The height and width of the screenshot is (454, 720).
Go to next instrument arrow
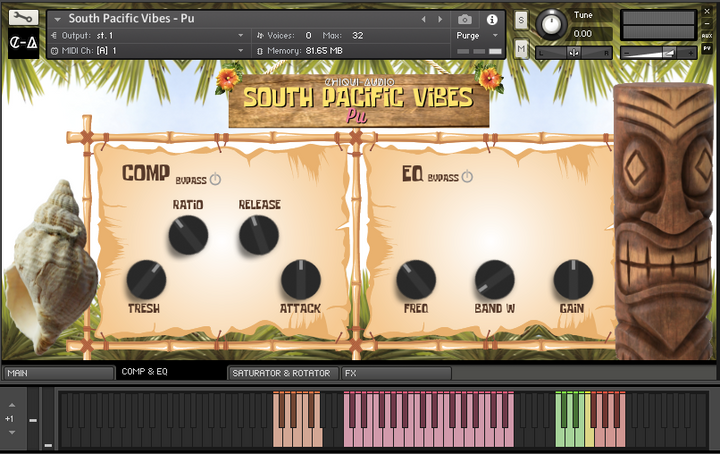click(440, 19)
